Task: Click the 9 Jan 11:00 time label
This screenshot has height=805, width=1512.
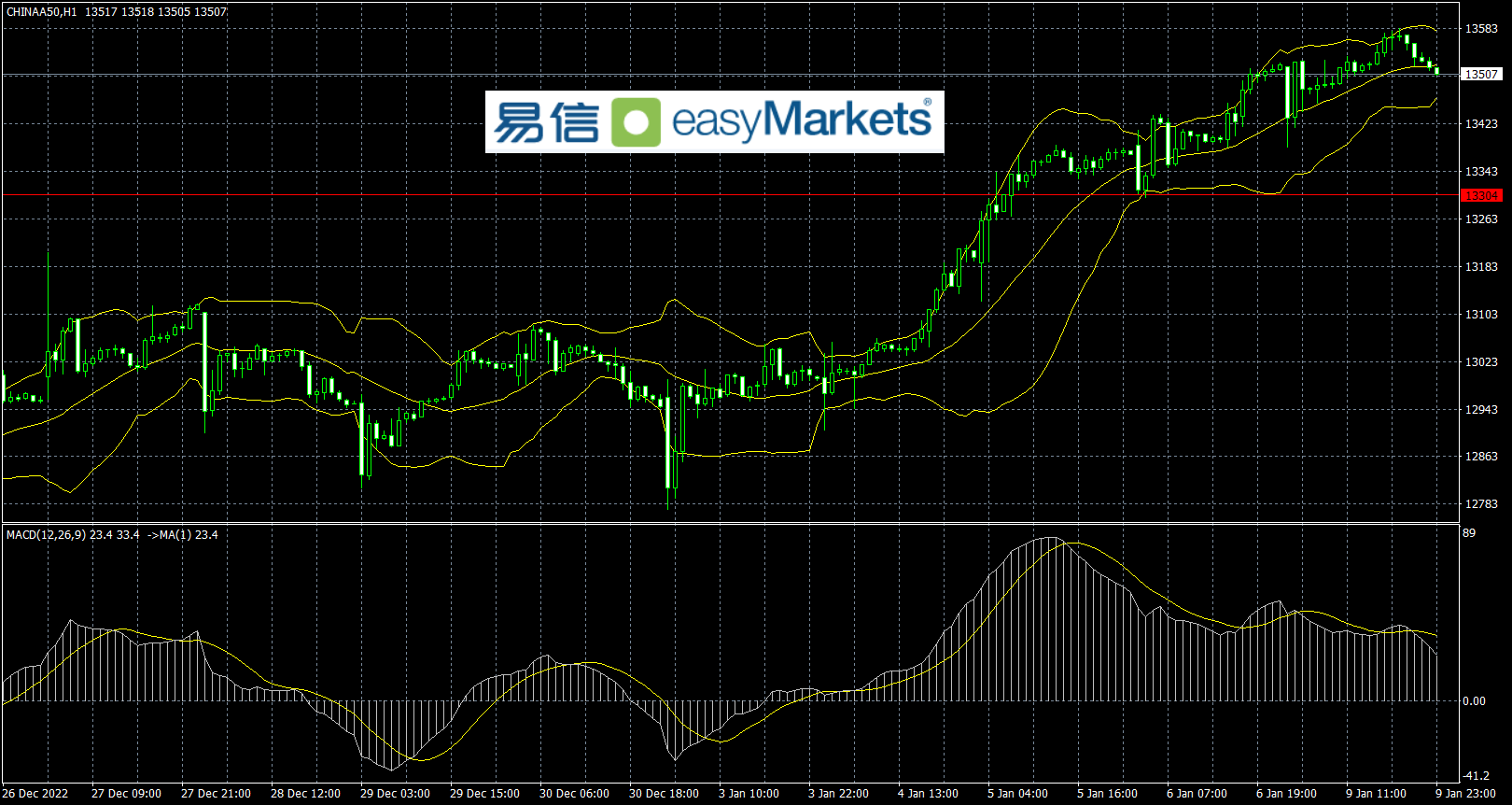Action: click(1376, 794)
